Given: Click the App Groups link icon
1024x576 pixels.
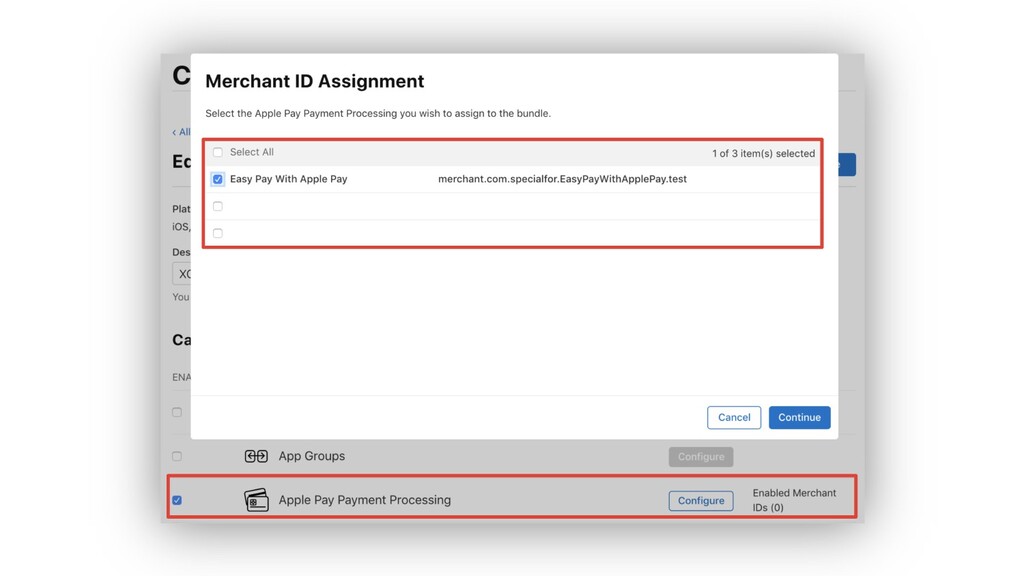Looking at the screenshot, I should click(x=256, y=456).
